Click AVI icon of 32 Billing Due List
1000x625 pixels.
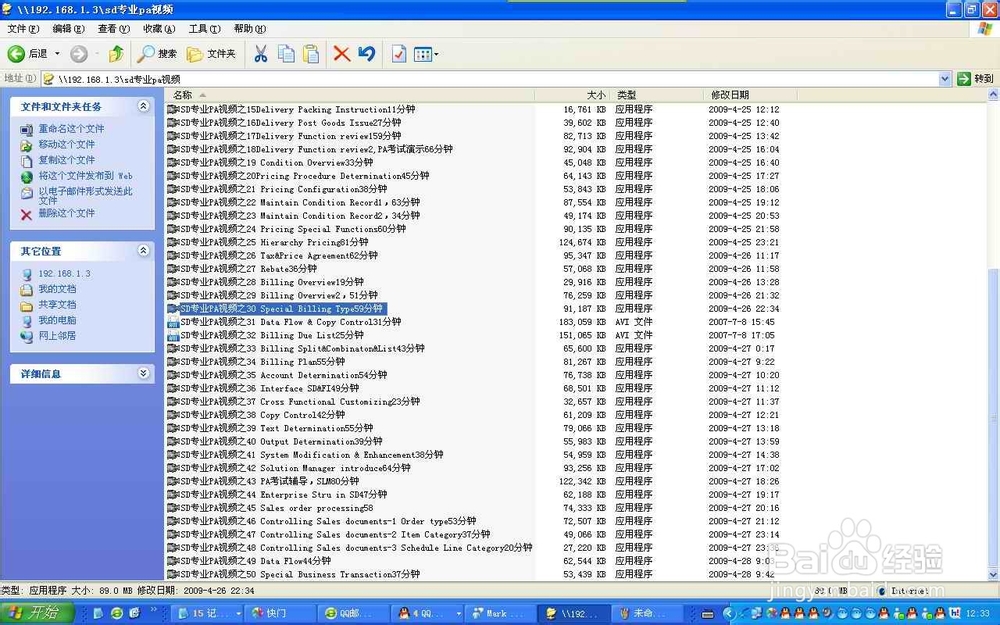click(173, 335)
